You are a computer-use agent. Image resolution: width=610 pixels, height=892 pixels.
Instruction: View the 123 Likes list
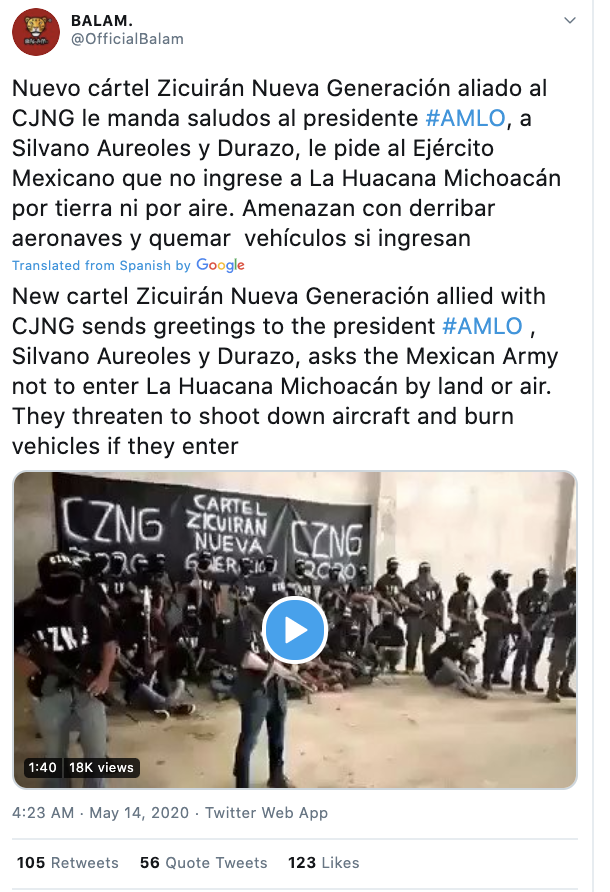coord(324,863)
